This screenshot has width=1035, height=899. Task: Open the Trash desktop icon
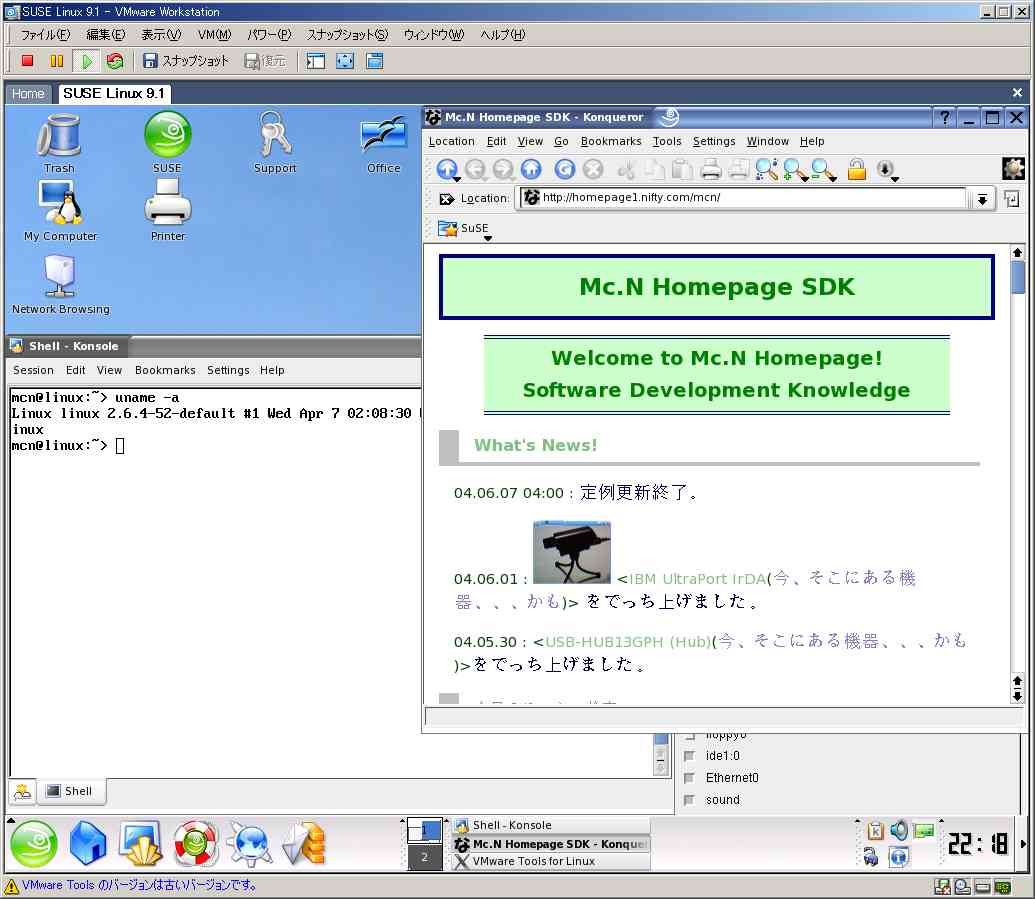point(59,140)
